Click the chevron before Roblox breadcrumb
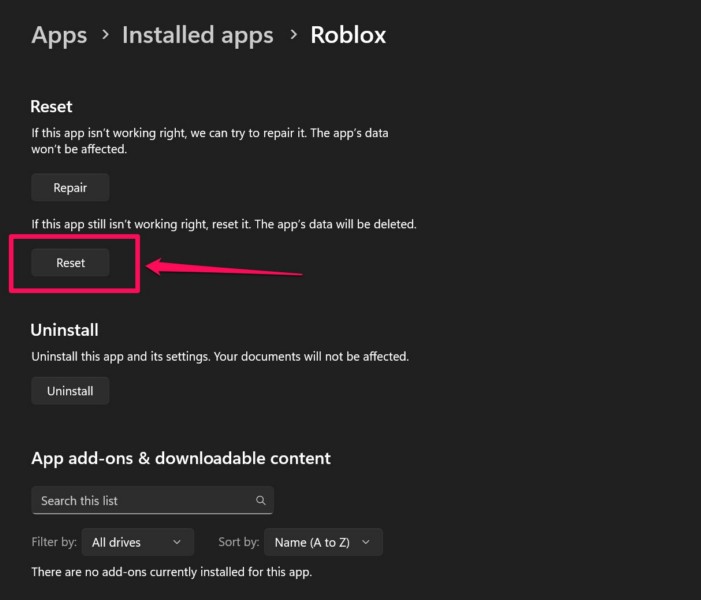Image resolution: width=701 pixels, height=600 pixels. click(x=293, y=35)
